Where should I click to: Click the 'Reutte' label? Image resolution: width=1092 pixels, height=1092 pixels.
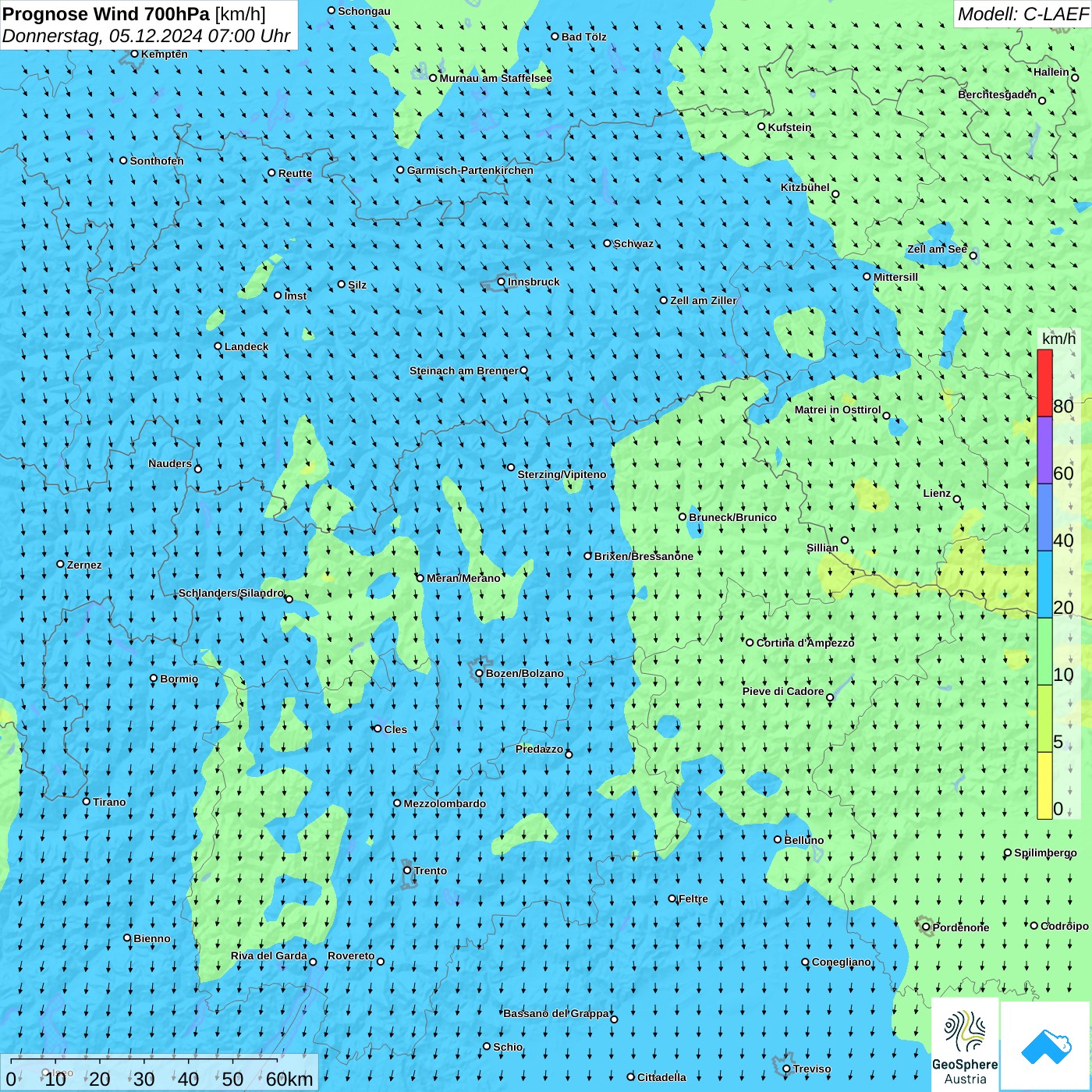[295, 173]
